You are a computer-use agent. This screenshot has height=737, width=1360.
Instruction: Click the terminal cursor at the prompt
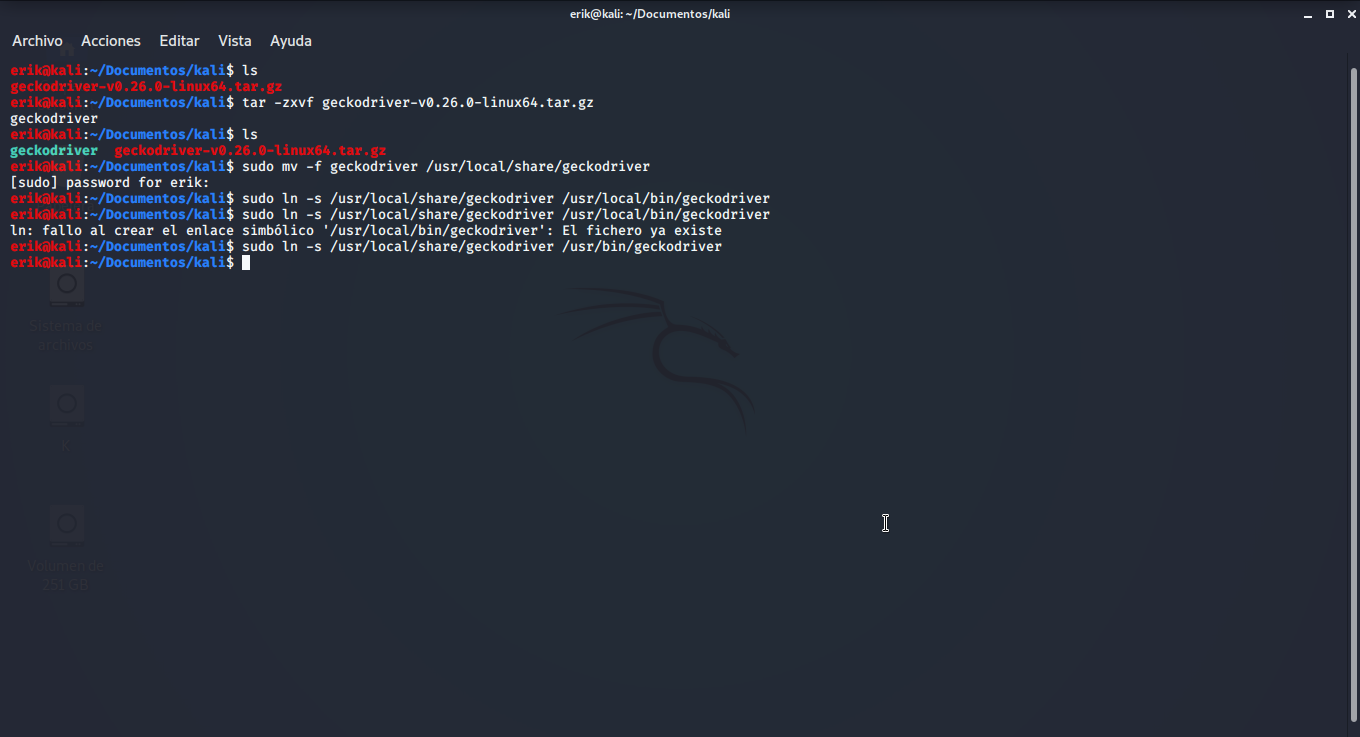point(246,262)
